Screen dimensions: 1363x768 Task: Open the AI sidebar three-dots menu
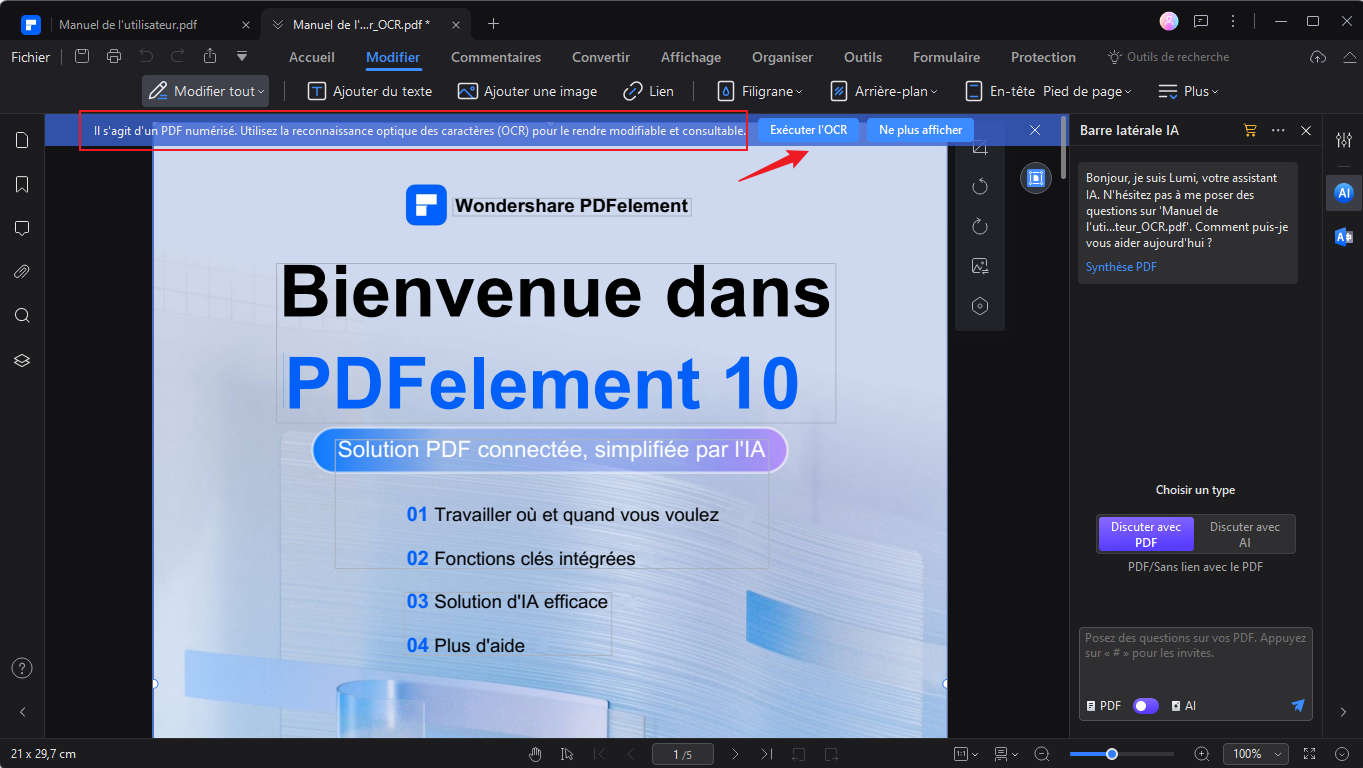coord(1278,130)
